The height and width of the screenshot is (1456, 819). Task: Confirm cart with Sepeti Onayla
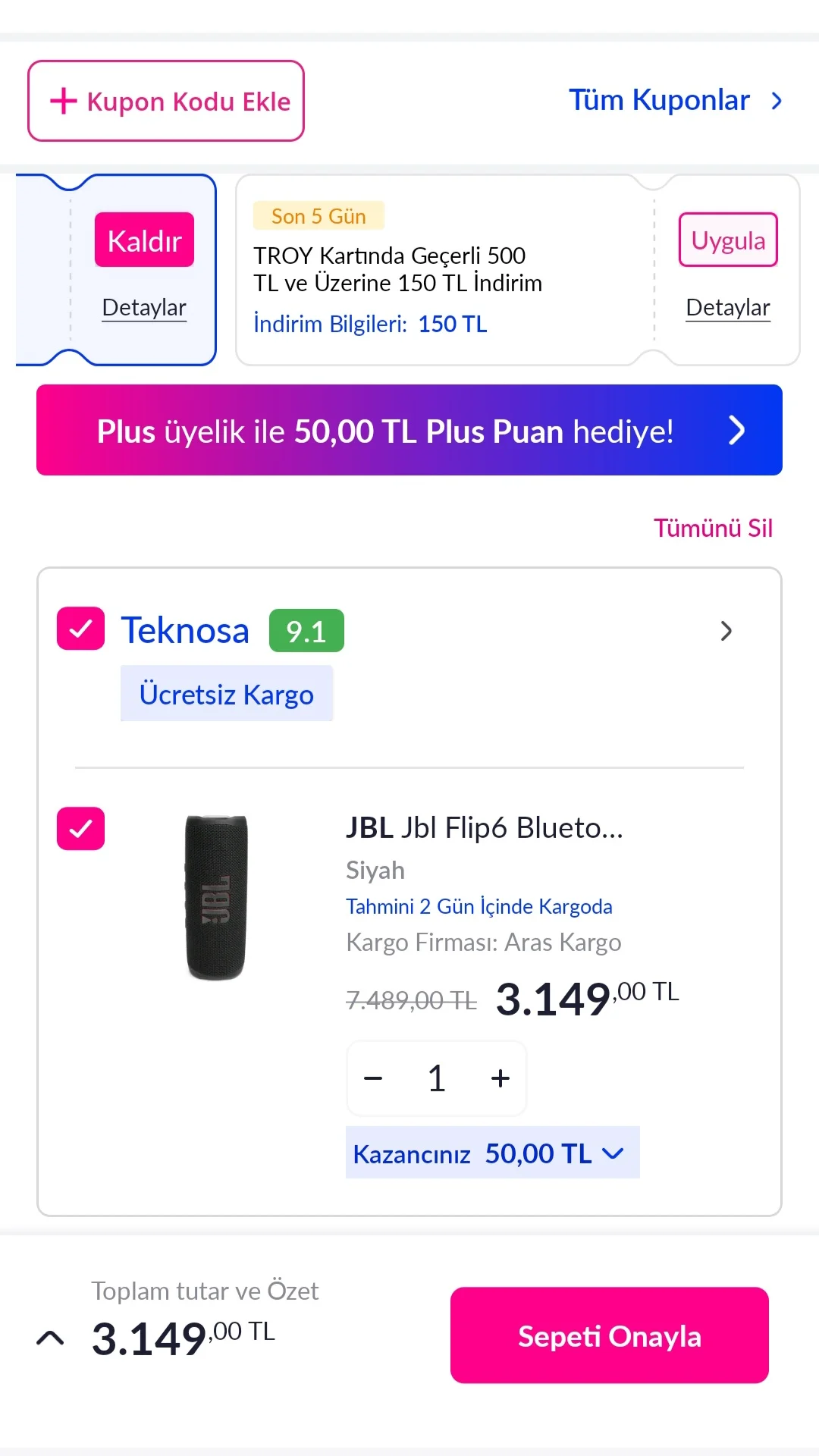(x=609, y=1335)
